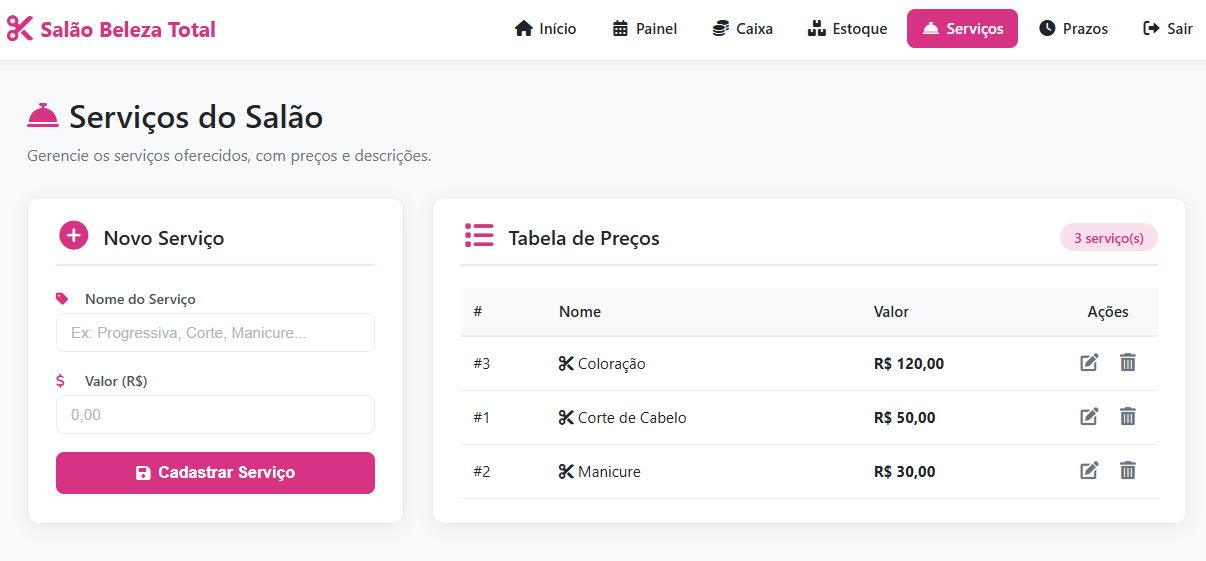Click the Coloração service name
The height and width of the screenshot is (561, 1206).
point(612,364)
